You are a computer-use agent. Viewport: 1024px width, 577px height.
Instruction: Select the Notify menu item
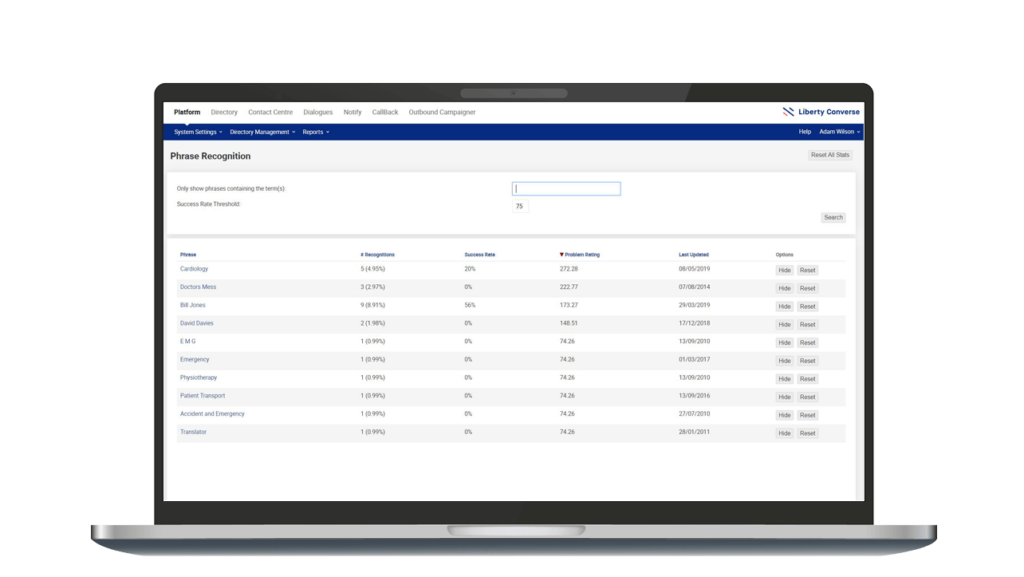[352, 112]
